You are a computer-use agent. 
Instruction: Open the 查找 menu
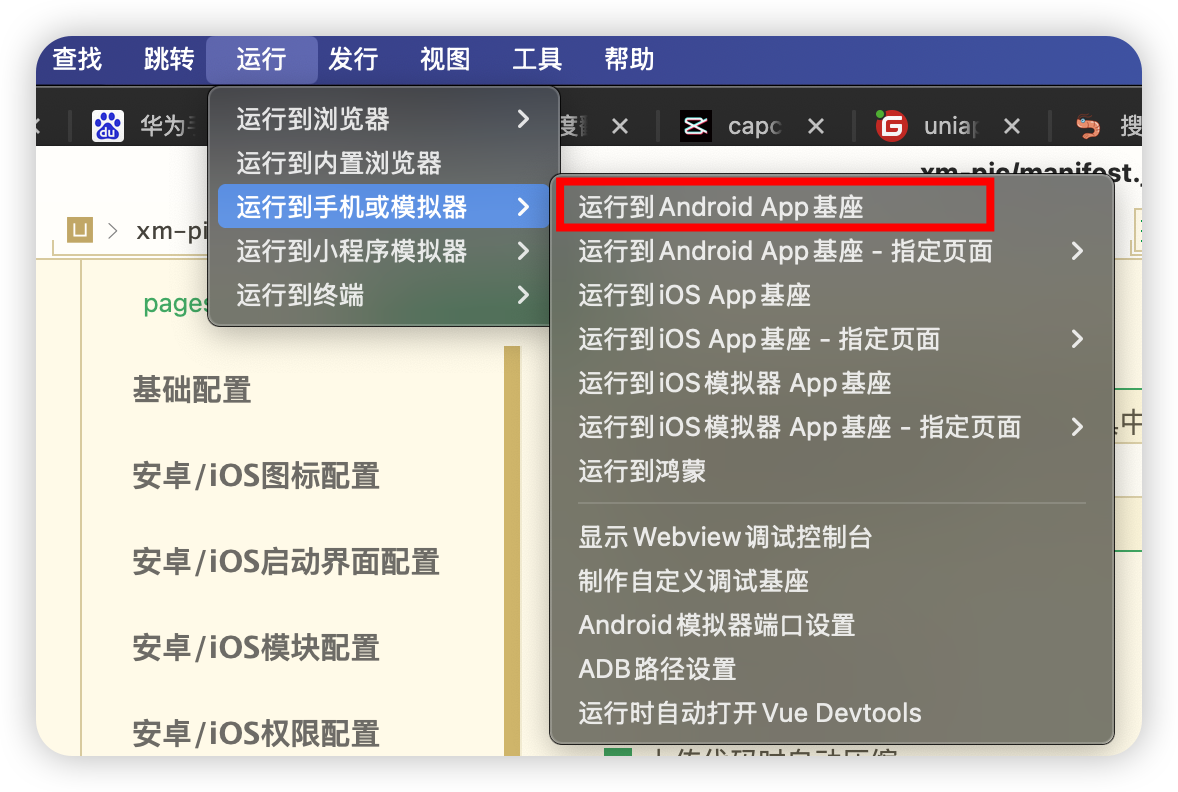(x=77, y=59)
